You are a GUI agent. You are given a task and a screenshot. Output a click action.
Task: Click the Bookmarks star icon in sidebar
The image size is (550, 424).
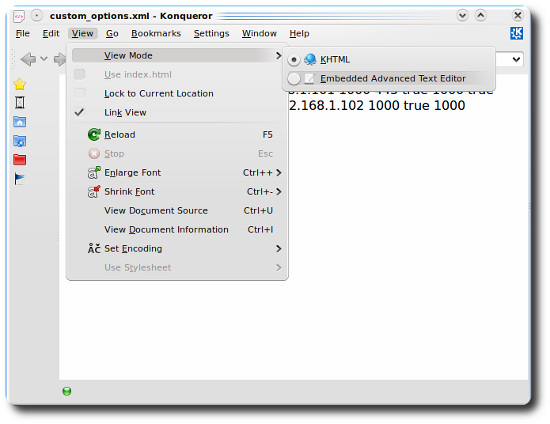(x=20, y=84)
